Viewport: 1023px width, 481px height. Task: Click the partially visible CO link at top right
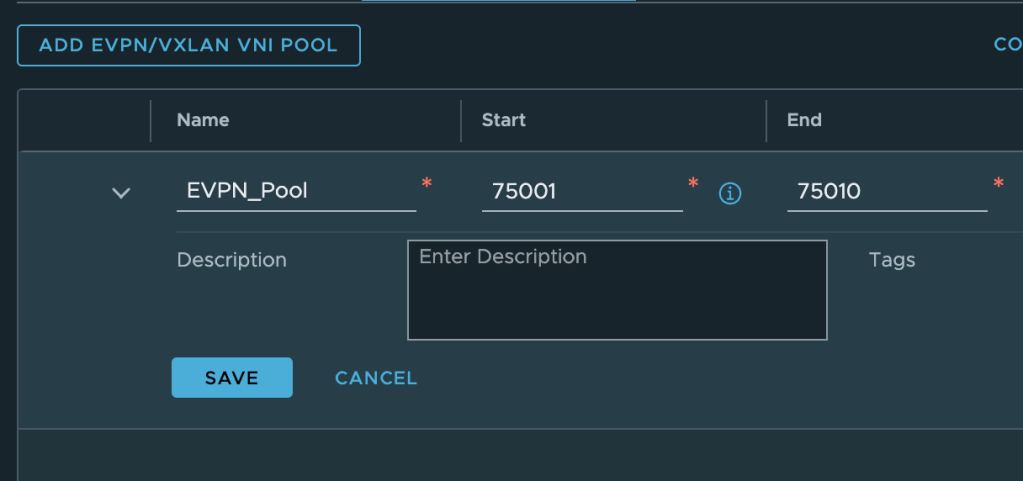1006,45
